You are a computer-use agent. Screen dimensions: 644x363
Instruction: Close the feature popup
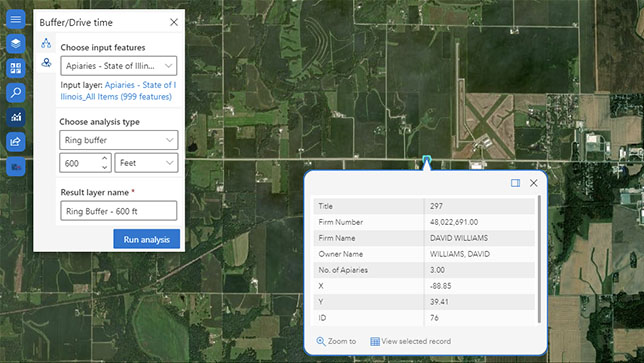point(534,183)
